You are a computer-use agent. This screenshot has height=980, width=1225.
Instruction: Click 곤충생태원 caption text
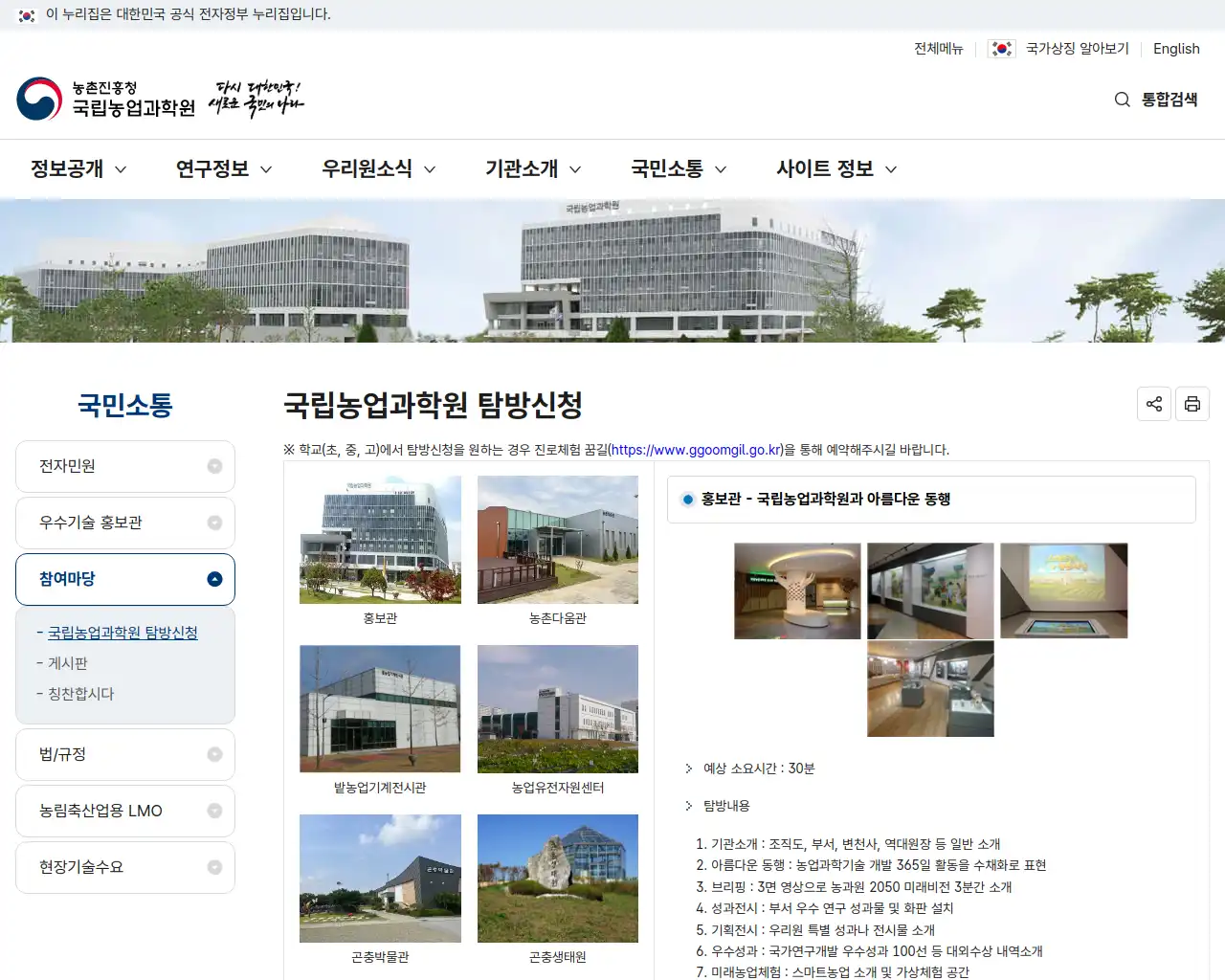click(x=558, y=957)
